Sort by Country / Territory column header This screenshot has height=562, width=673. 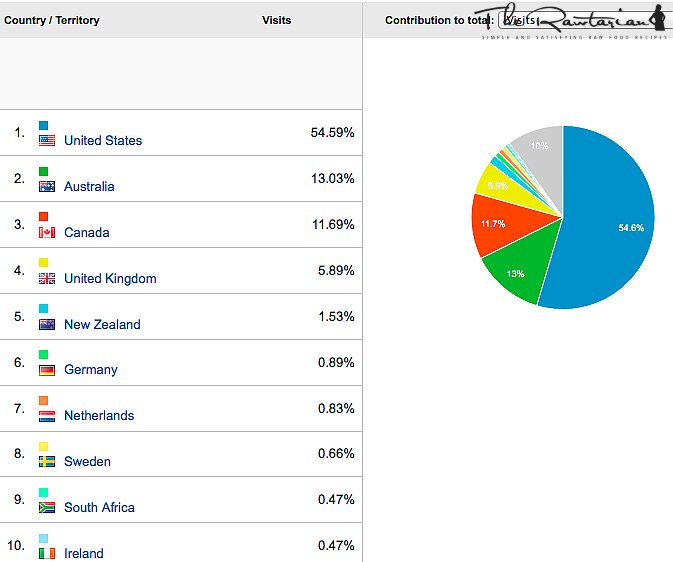(x=52, y=20)
